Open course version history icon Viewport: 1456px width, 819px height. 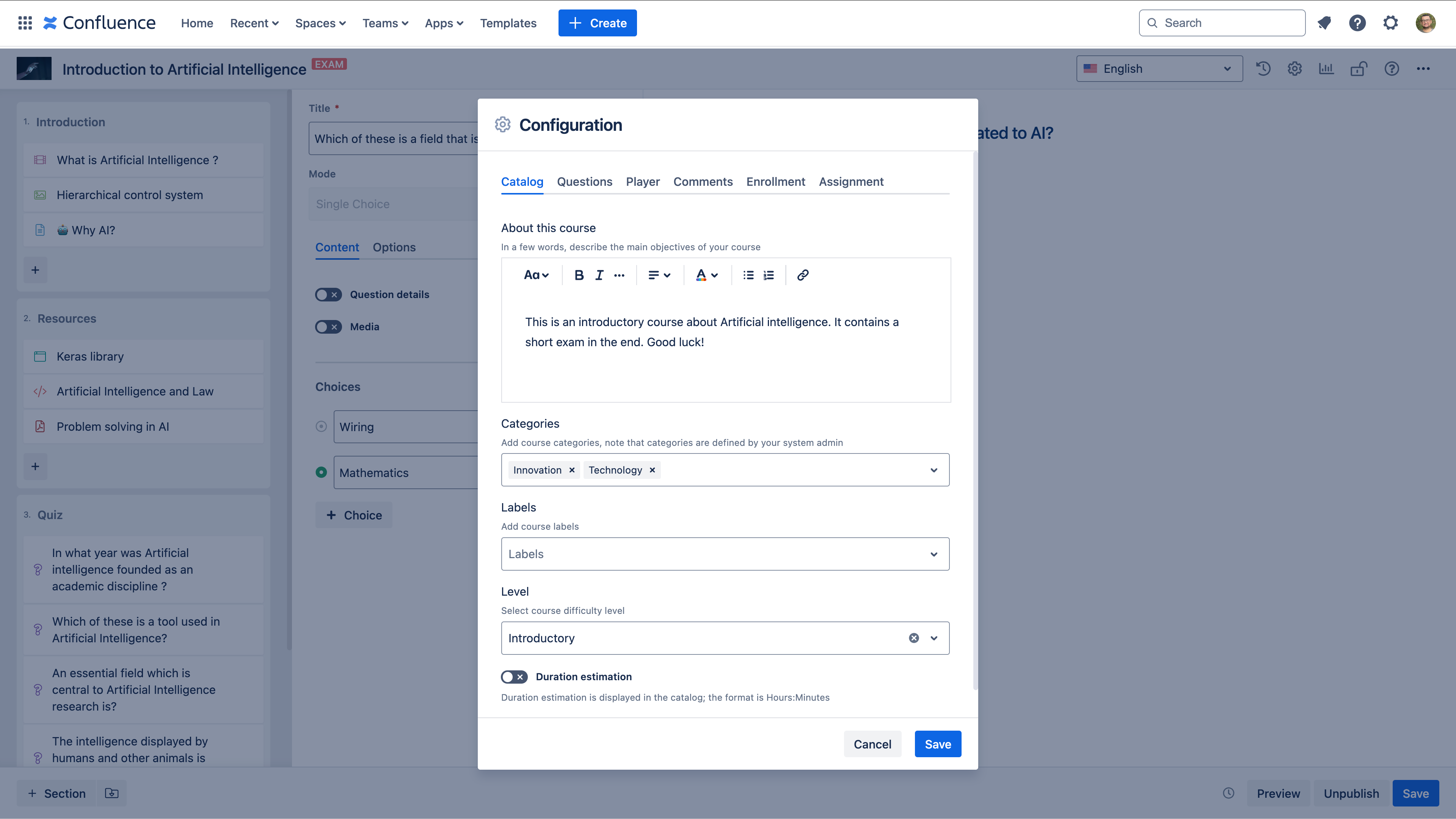pyautogui.click(x=1263, y=69)
